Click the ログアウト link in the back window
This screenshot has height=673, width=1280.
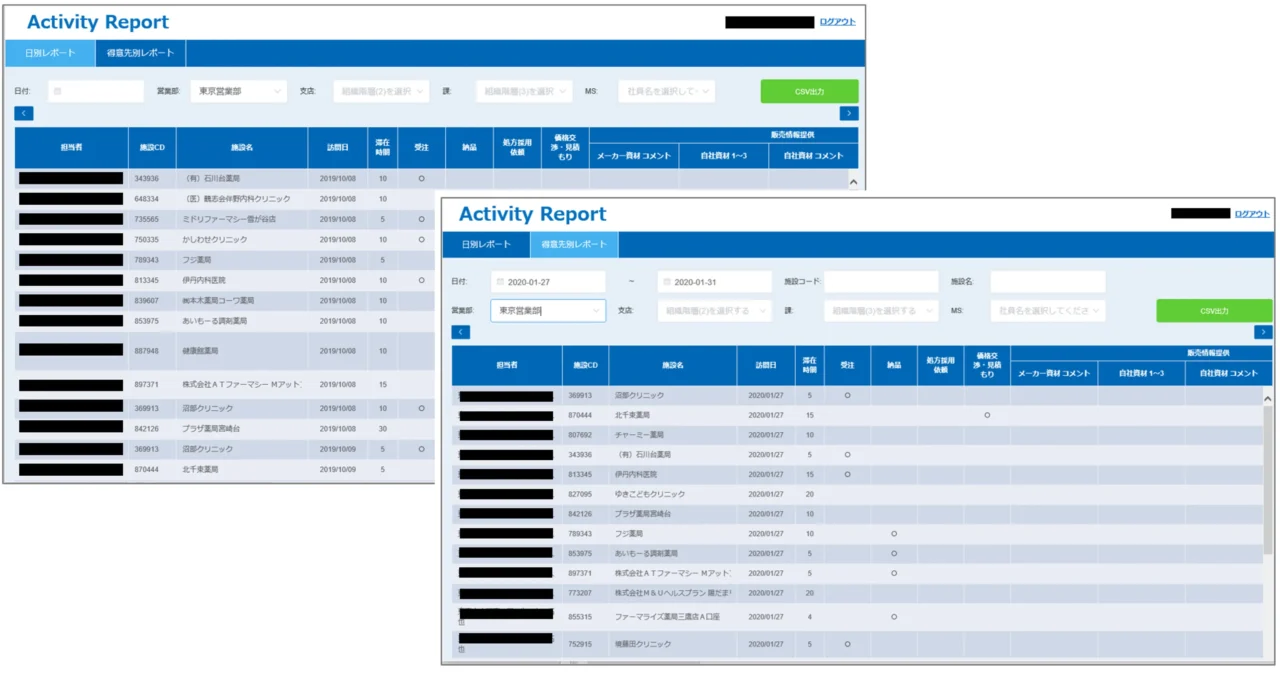pos(837,22)
